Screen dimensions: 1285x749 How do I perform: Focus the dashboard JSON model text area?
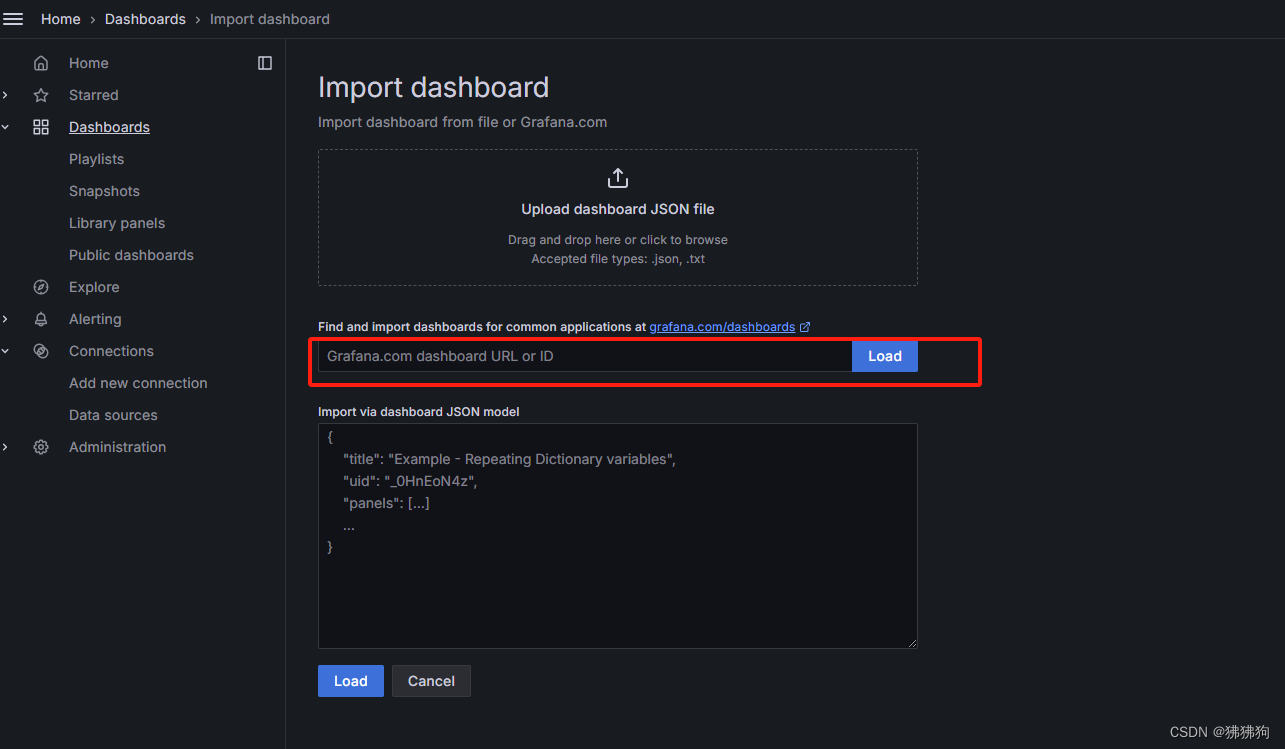coord(618,536)
